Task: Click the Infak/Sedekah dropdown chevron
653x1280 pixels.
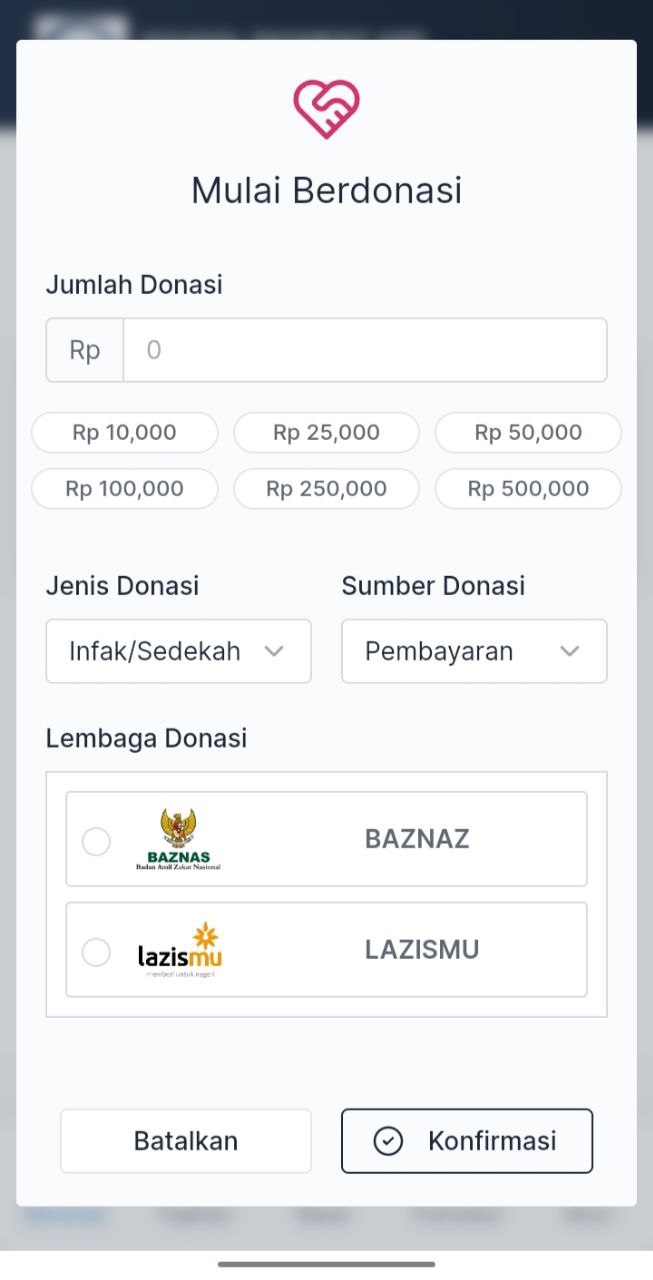Action: coord(274,651)
